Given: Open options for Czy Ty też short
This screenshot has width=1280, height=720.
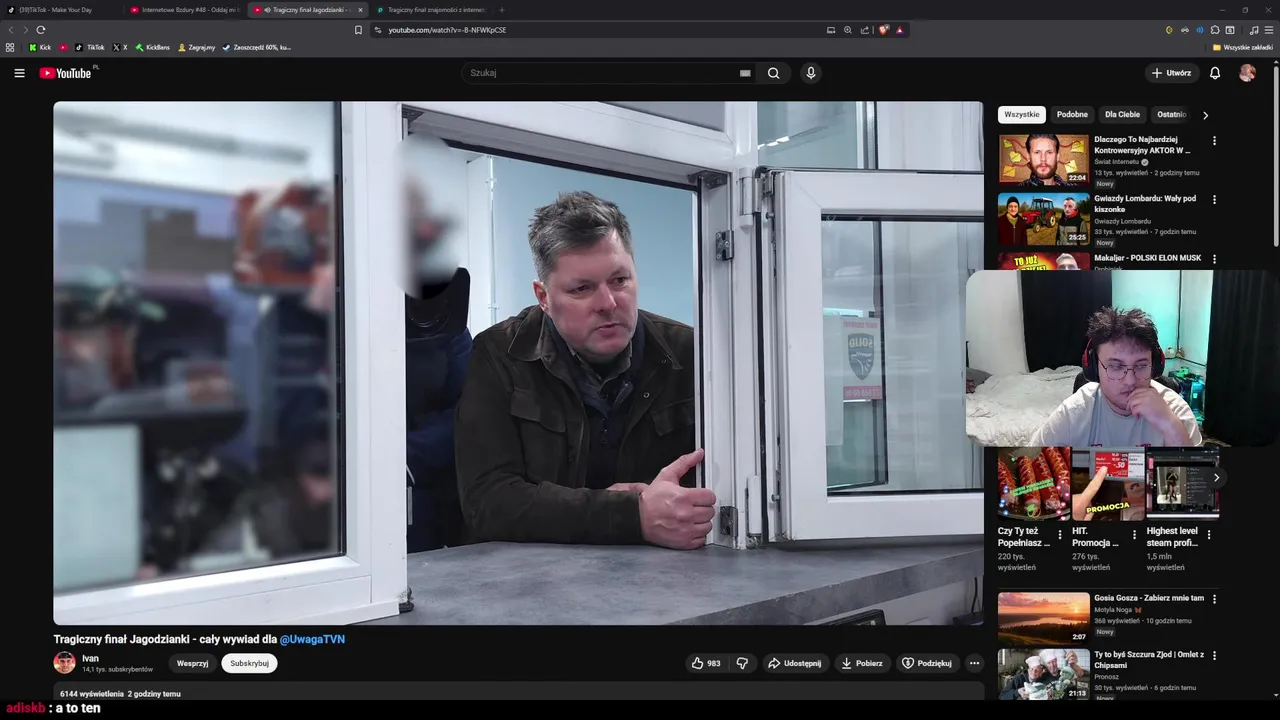Looking at the screenshot, I should (x=1060, y=535).
